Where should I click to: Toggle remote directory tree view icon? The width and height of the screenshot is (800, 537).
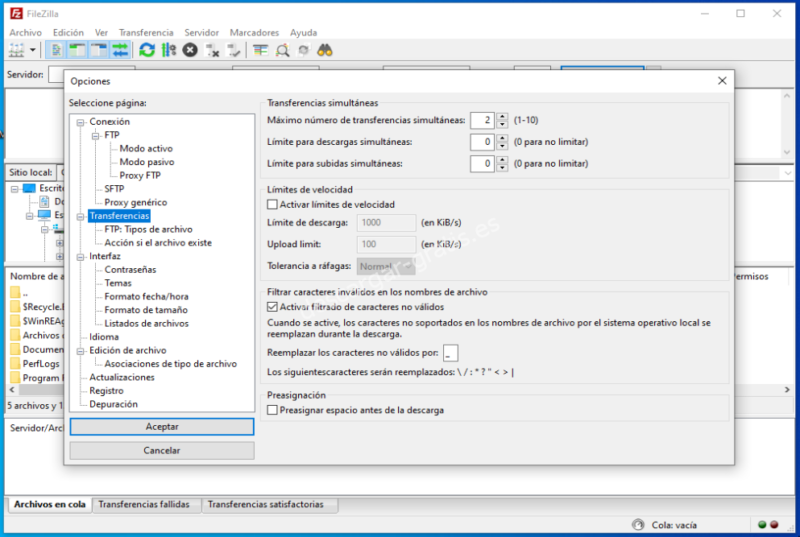click(98, 50)
